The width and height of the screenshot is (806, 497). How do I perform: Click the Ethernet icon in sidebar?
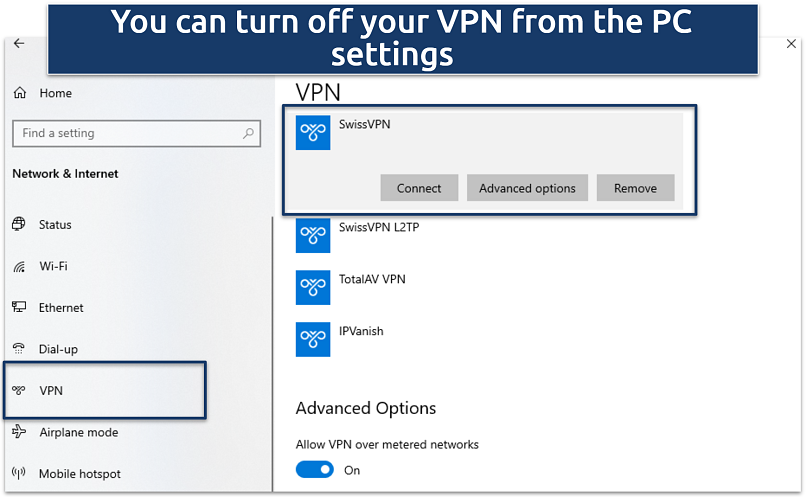click(19, 308)
